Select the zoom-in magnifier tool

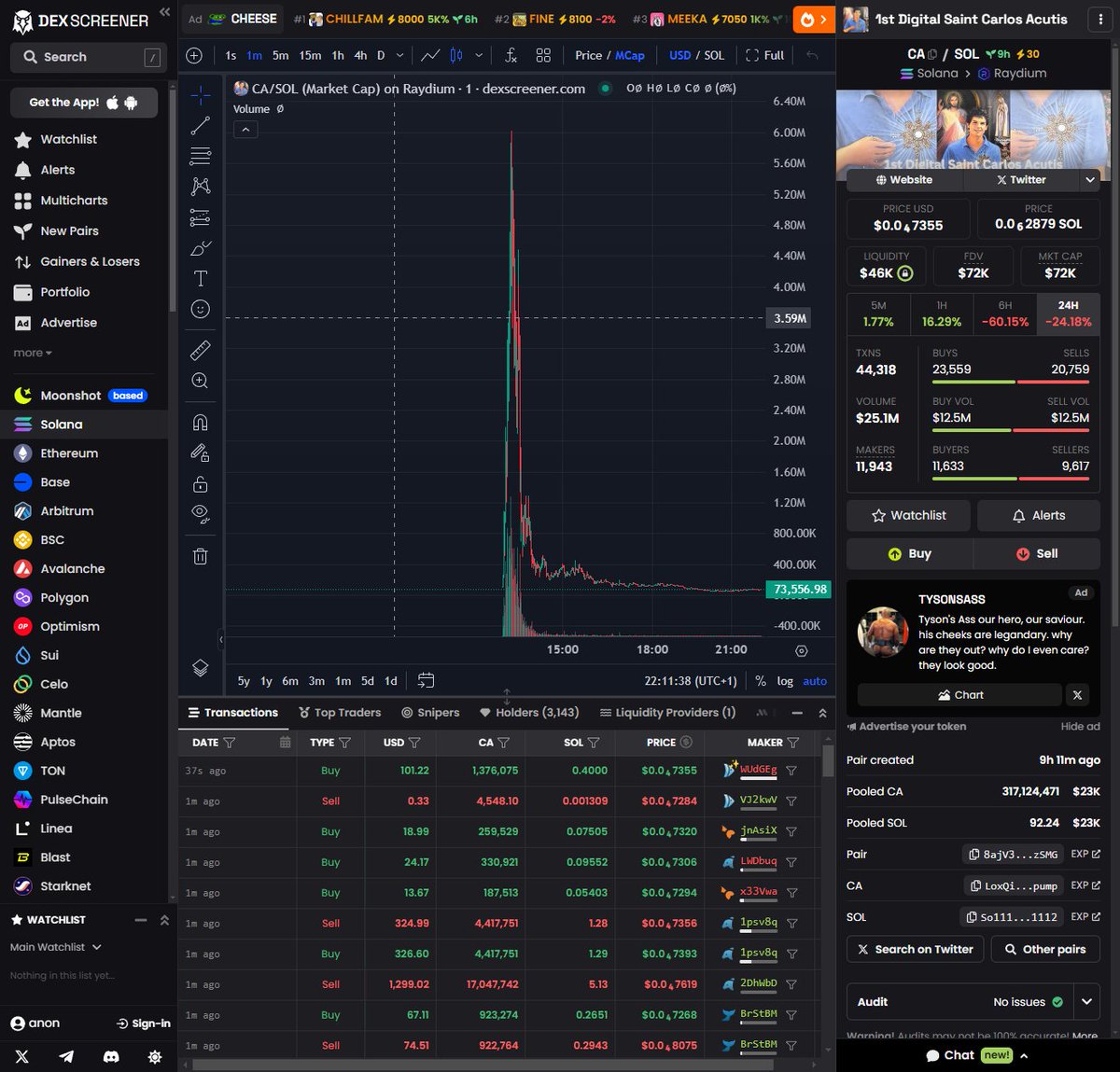coord(200,381)
